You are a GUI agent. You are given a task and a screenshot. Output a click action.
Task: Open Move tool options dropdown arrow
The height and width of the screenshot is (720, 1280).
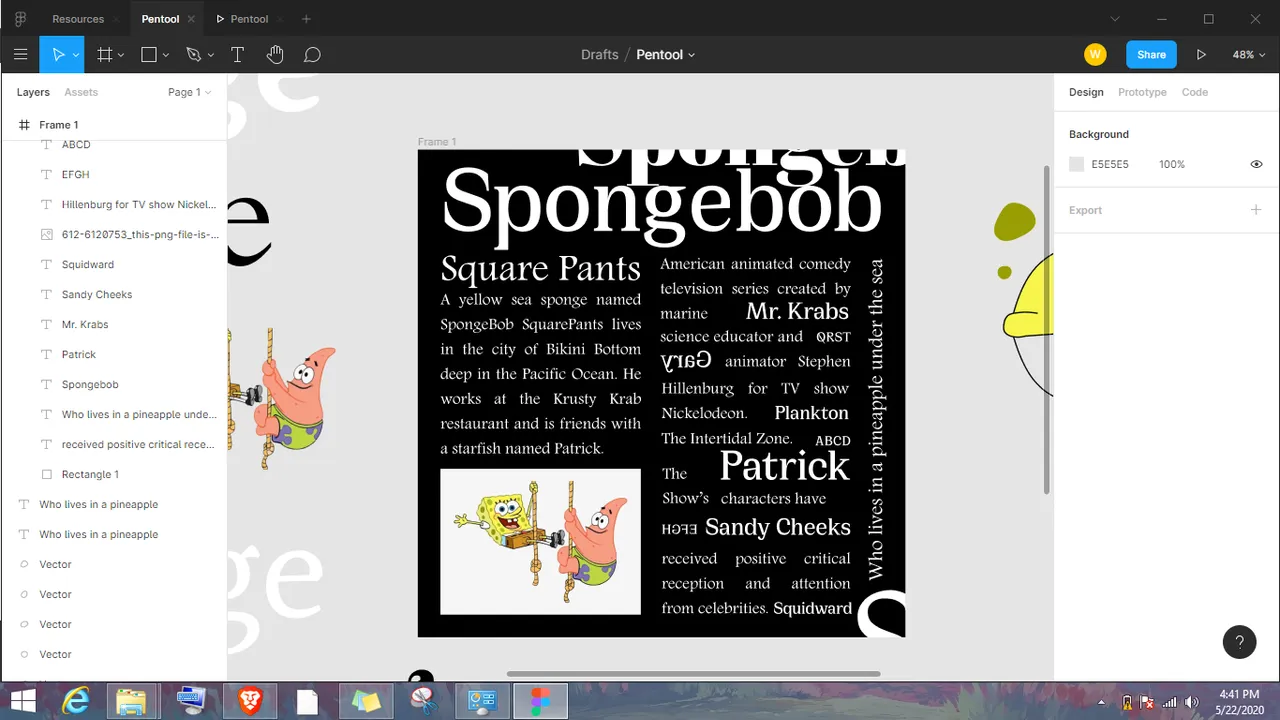click(x=76, y=55)
